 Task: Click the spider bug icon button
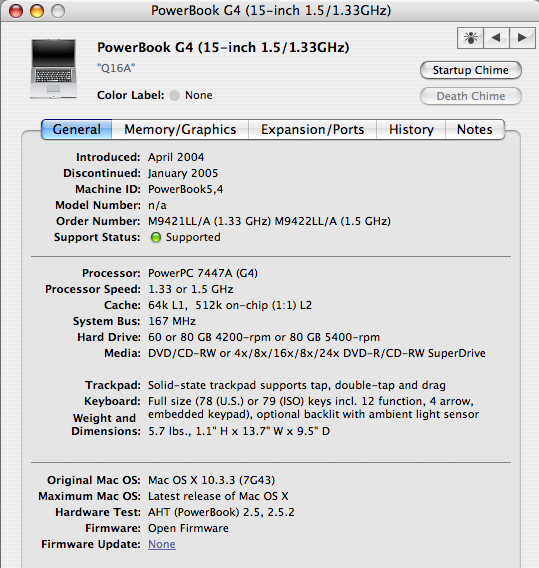pos(470,38)
